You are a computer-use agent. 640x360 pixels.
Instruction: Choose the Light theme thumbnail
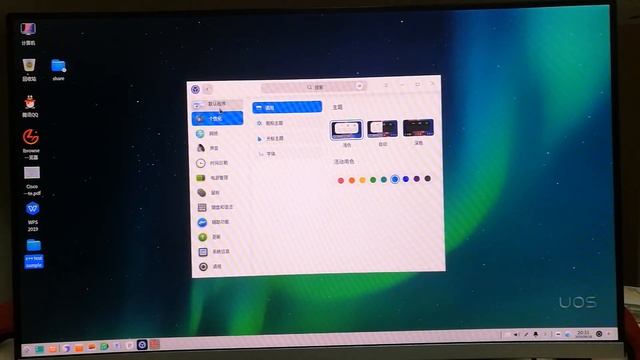click(x=346, y=129)
